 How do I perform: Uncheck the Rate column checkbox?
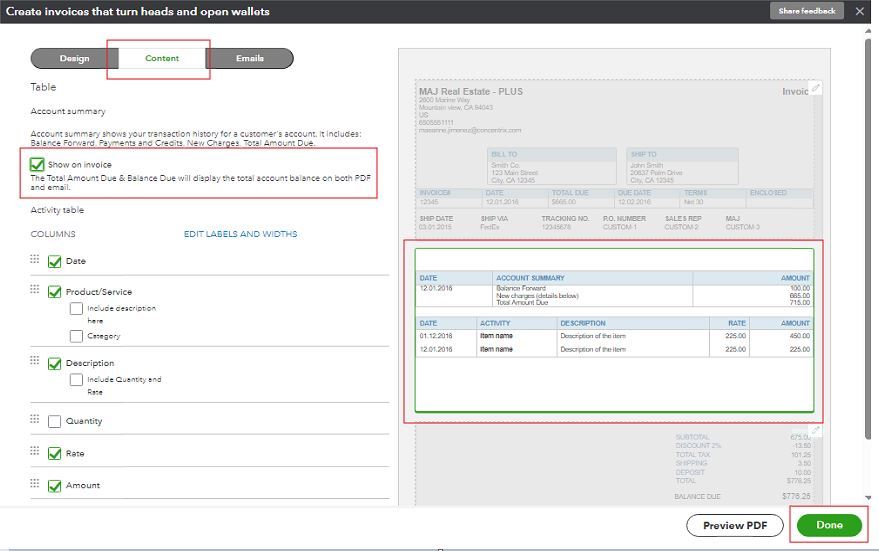coord(54,453)
